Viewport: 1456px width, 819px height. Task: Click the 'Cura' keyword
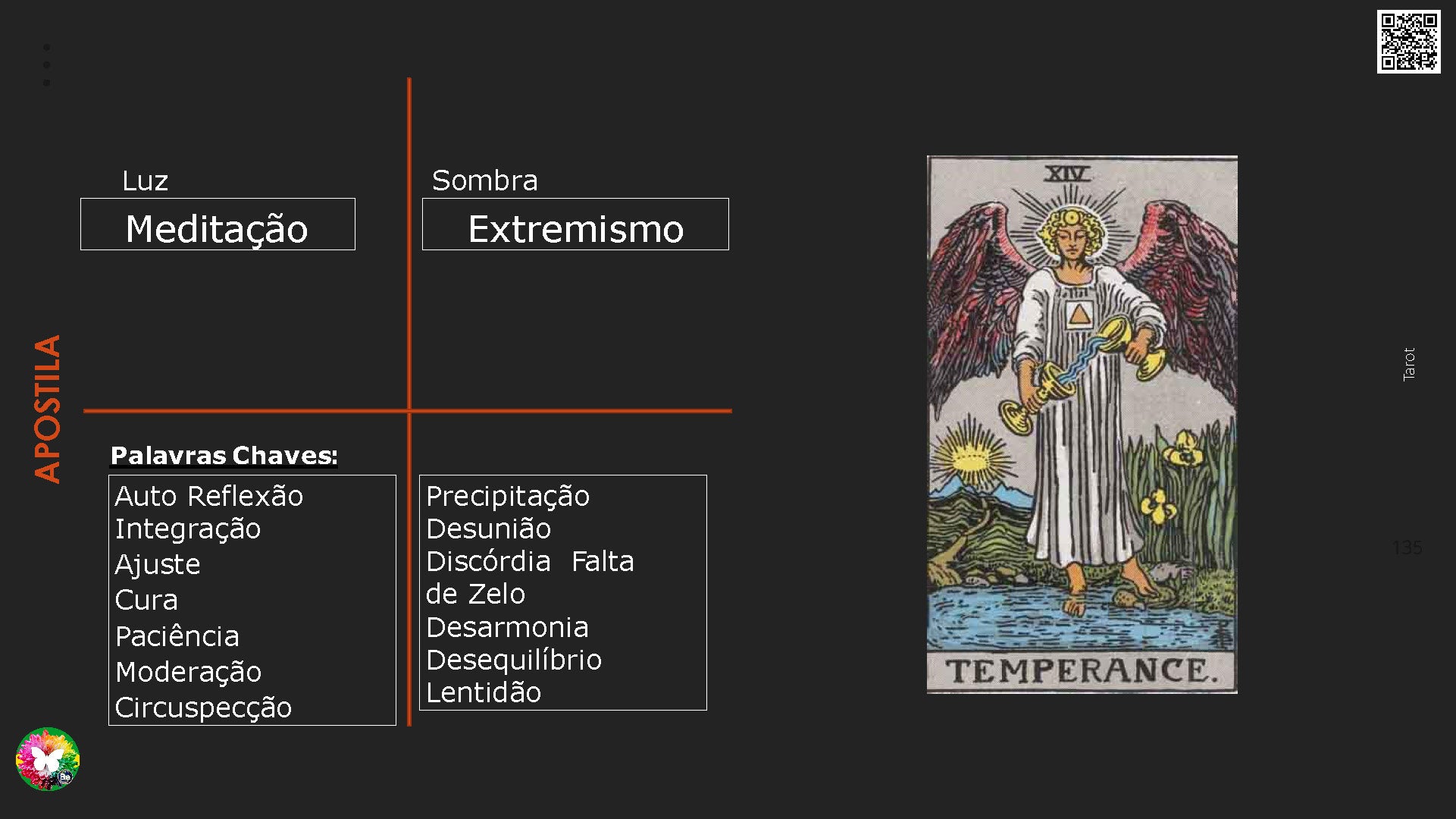pos(146,600)
